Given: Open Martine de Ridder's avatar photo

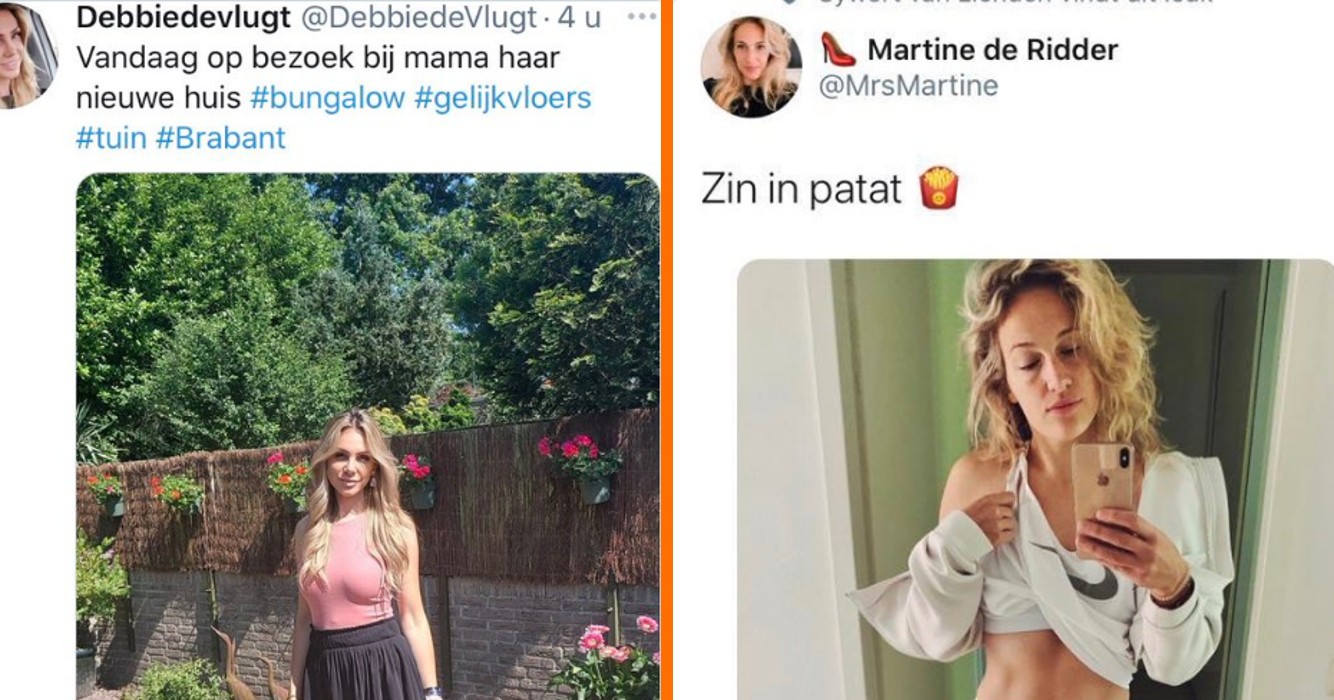Looking at the screenshot, I should coord(751,67).
